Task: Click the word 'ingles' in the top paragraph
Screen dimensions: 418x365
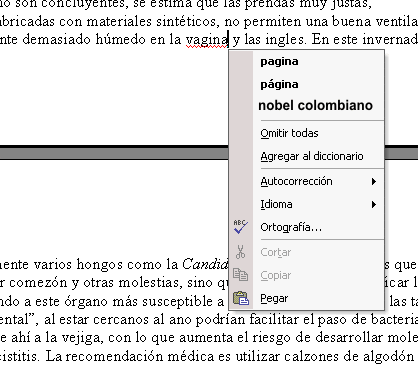Action: point(285,40)
